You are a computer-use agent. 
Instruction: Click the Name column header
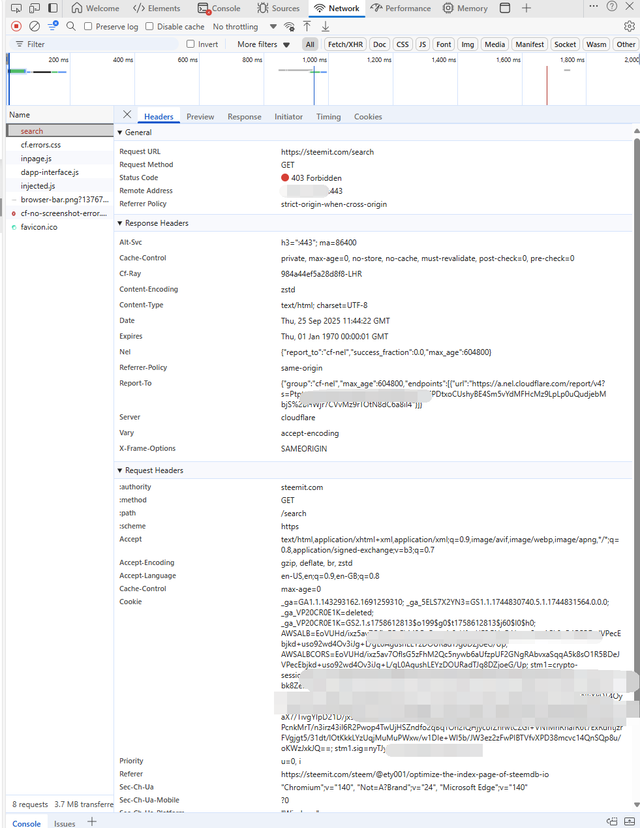coord(60,115)
